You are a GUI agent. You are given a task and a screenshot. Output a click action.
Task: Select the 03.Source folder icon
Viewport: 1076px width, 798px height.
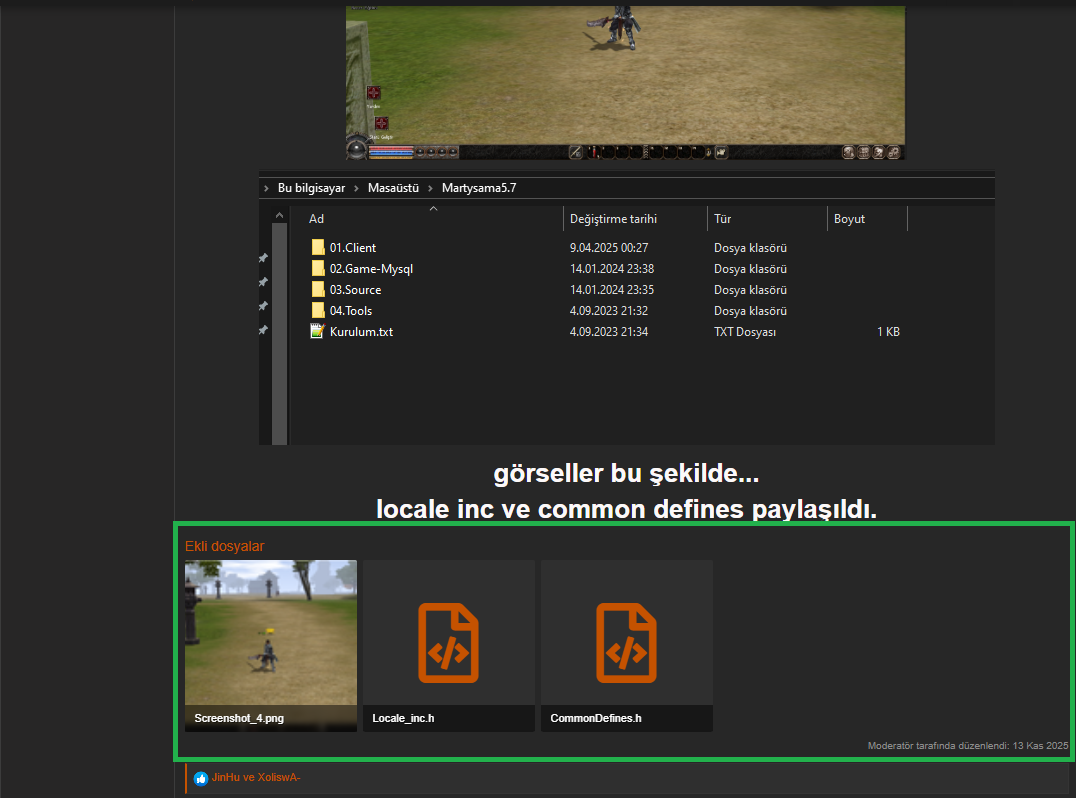pyautogui.click(x=318, y=290)
